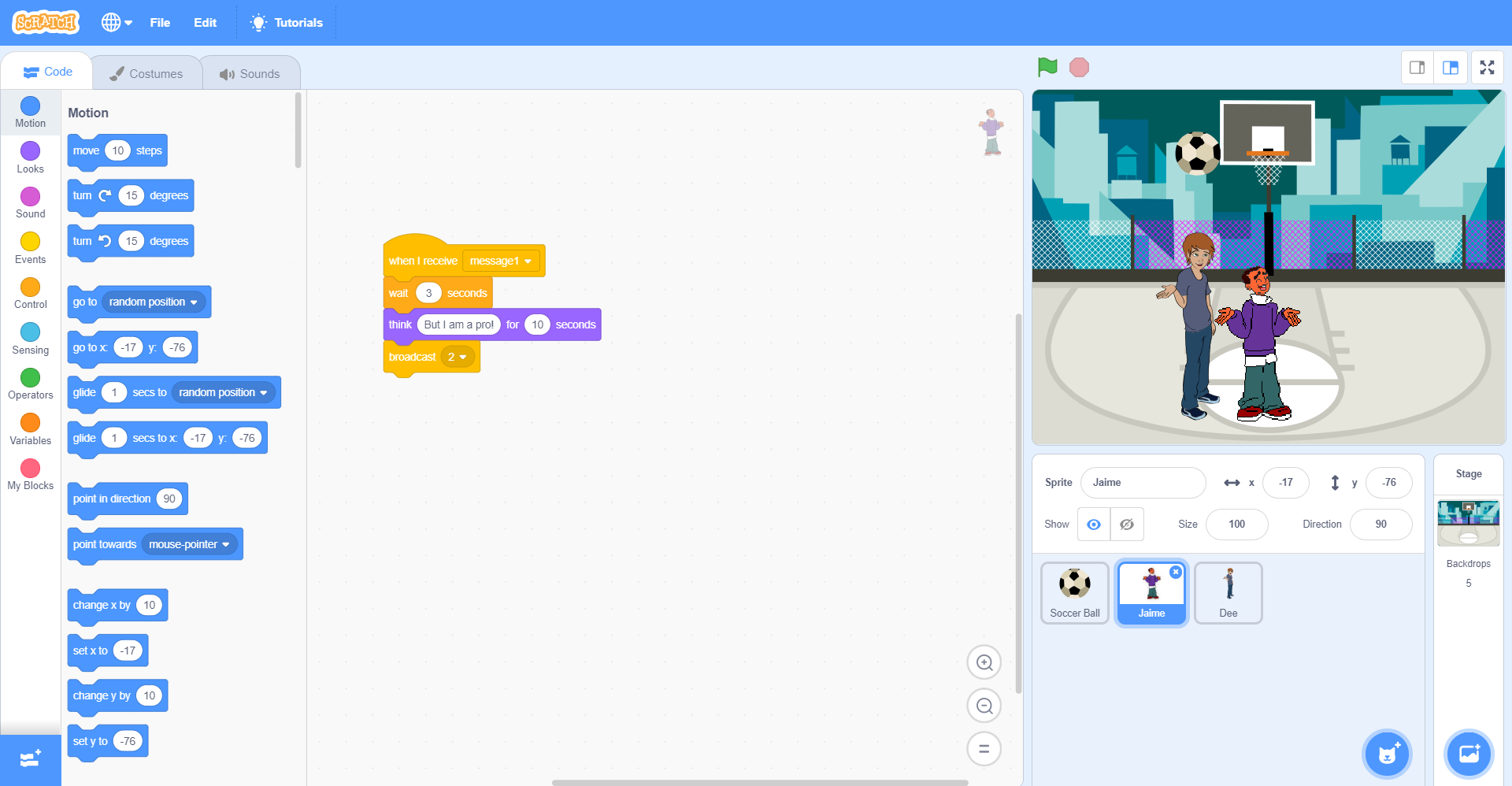Viewport: 1512px width, 786px height.
Task: Reset workspace zoom to default
Action: (984, 749)
